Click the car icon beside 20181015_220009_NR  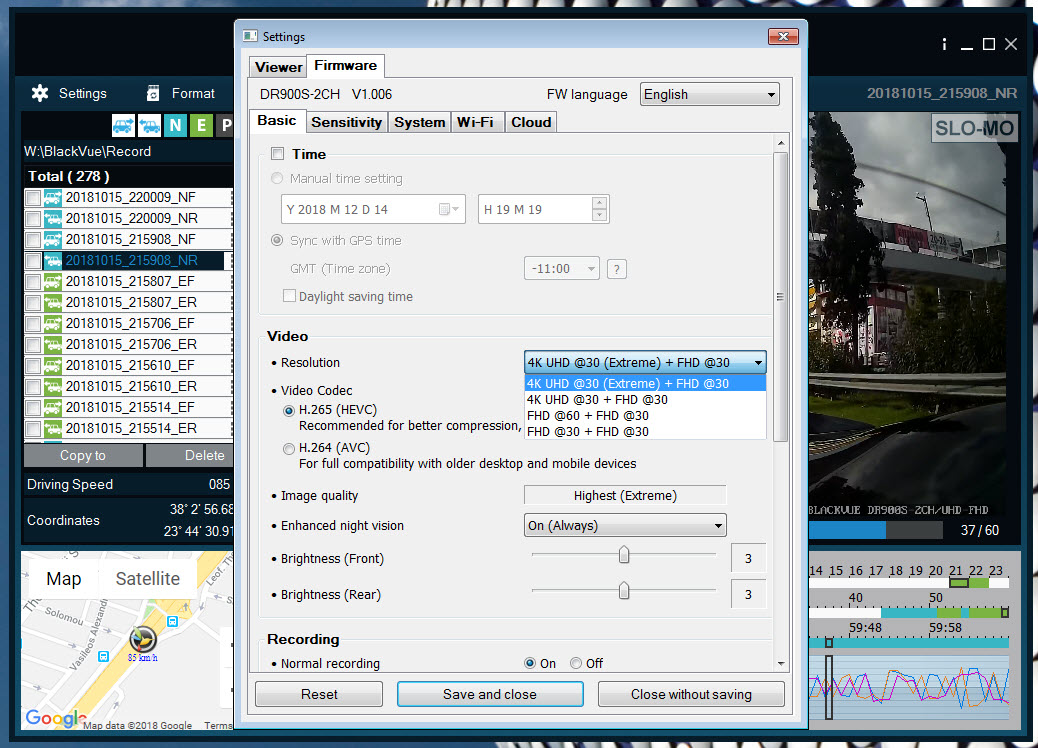point(53,218)
